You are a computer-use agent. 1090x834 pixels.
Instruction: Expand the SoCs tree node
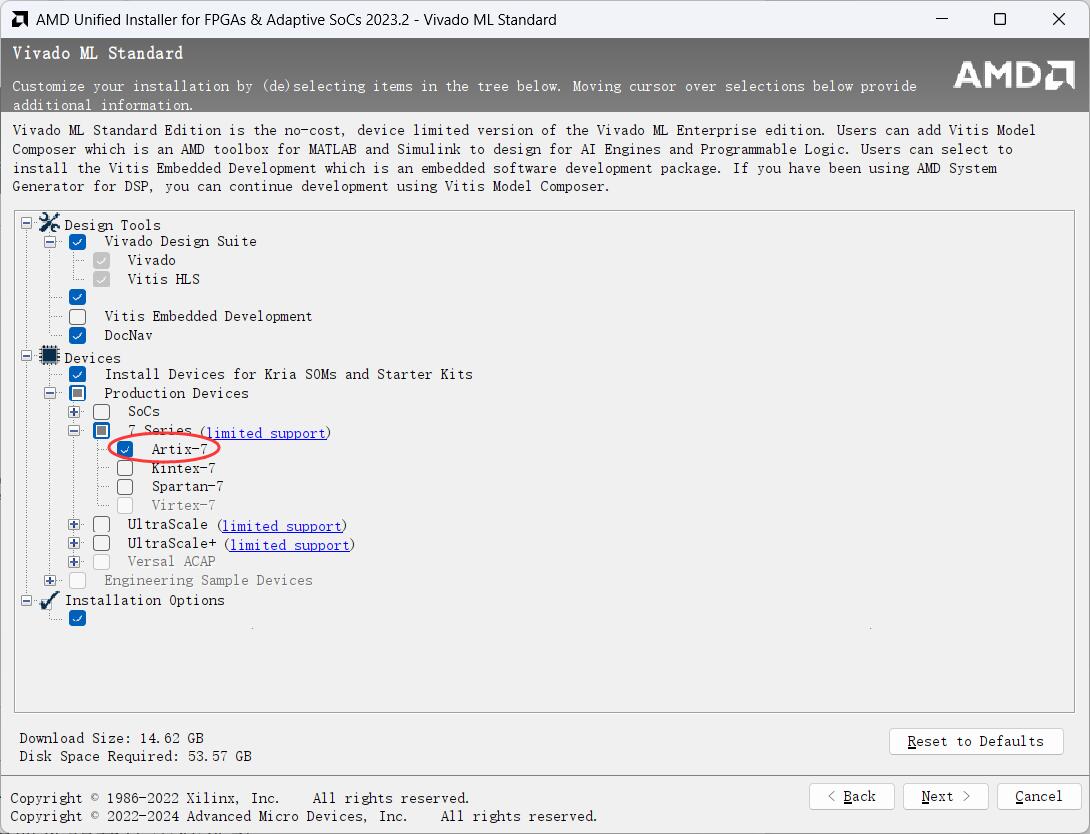pos(74,412)
